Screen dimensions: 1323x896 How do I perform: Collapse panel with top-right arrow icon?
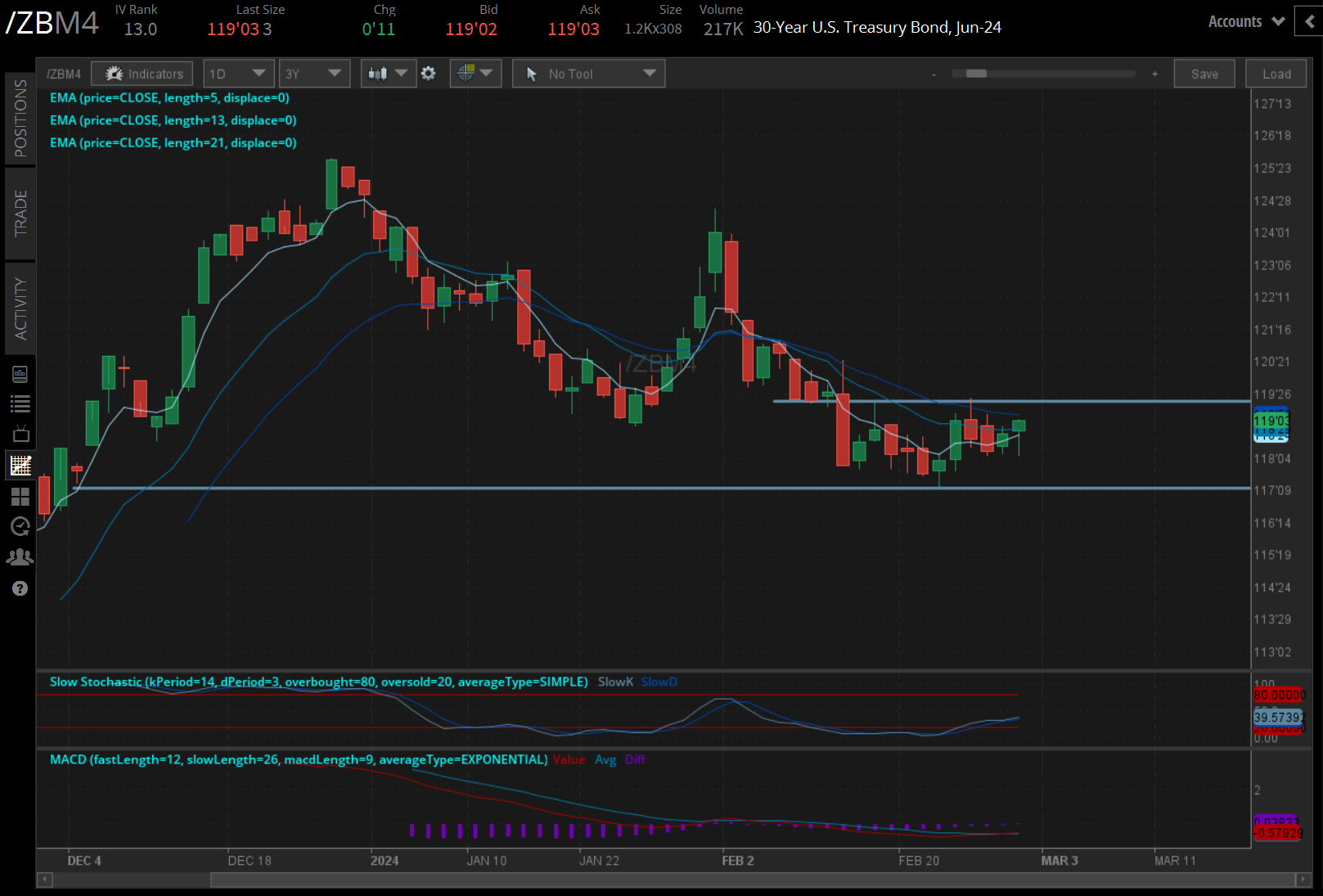[x=1308, y=22]
